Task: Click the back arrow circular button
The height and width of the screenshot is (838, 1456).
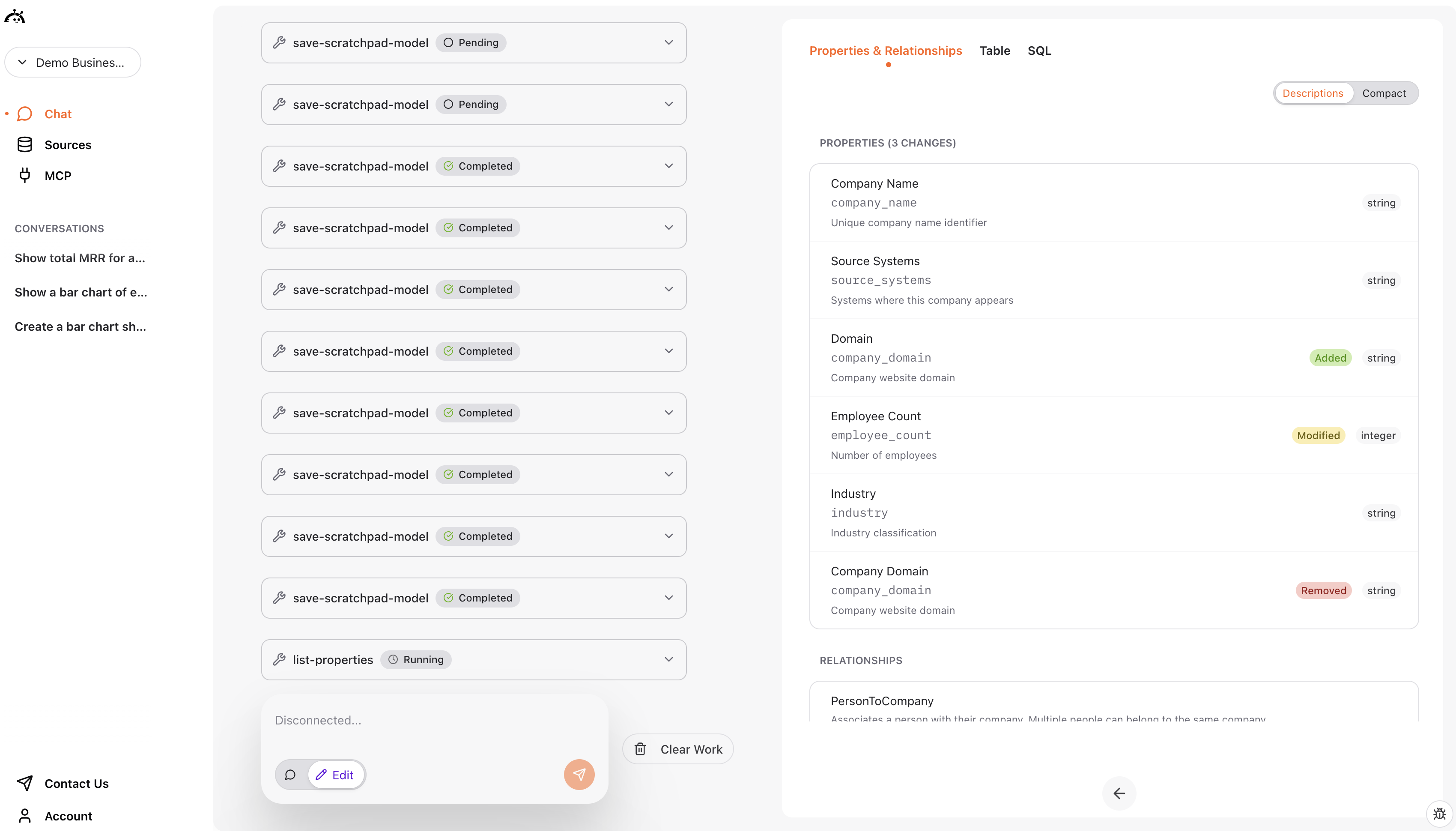Action: (1119, 793)
